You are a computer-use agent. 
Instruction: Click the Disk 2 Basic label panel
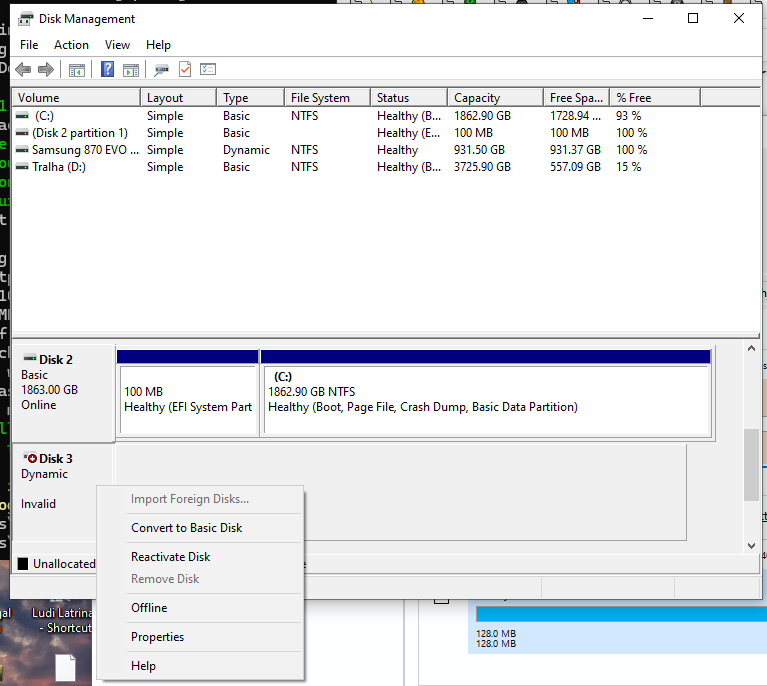[64, 393]
